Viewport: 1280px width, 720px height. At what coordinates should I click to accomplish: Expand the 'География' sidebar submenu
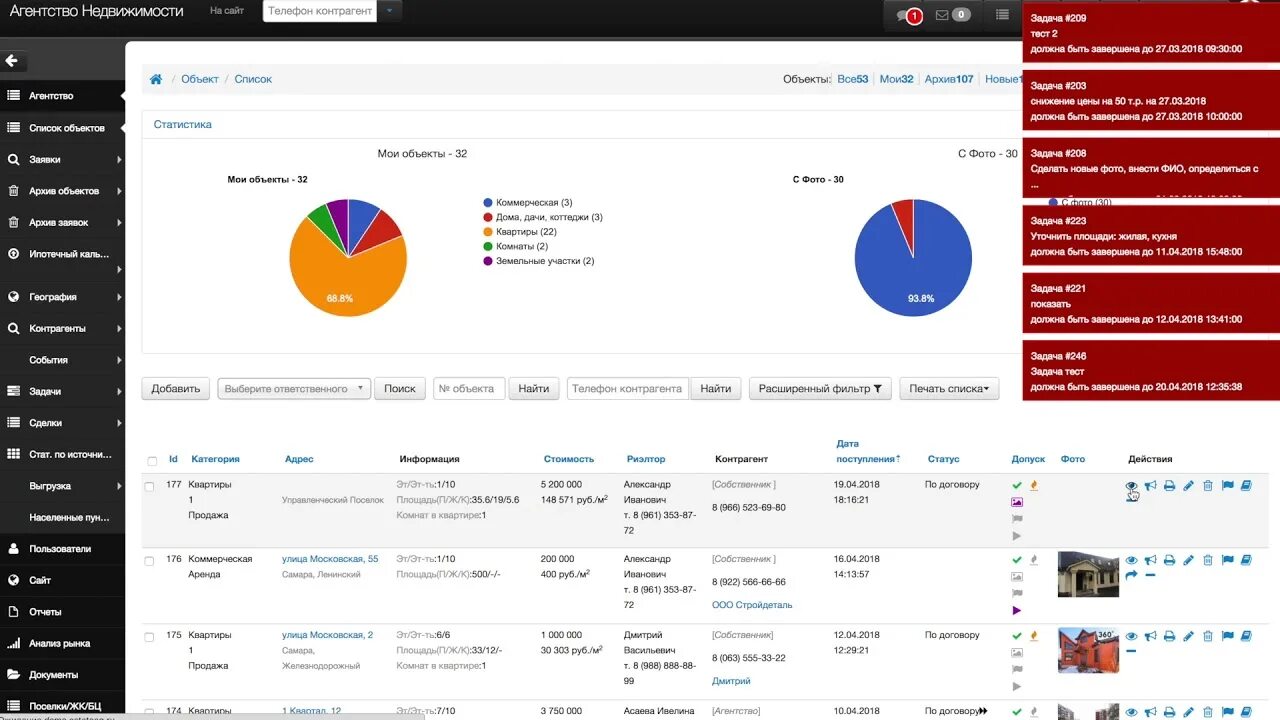click(118, 297)
